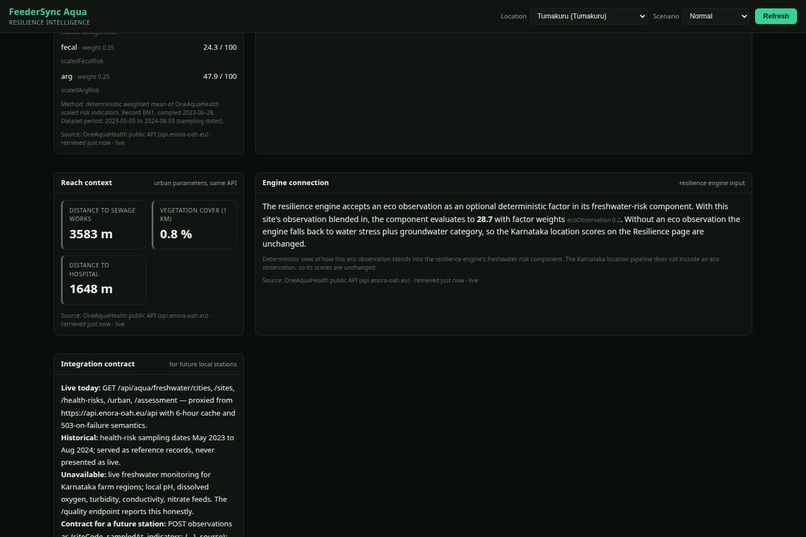Click the bold '28.7' component value

pos(484,219)
